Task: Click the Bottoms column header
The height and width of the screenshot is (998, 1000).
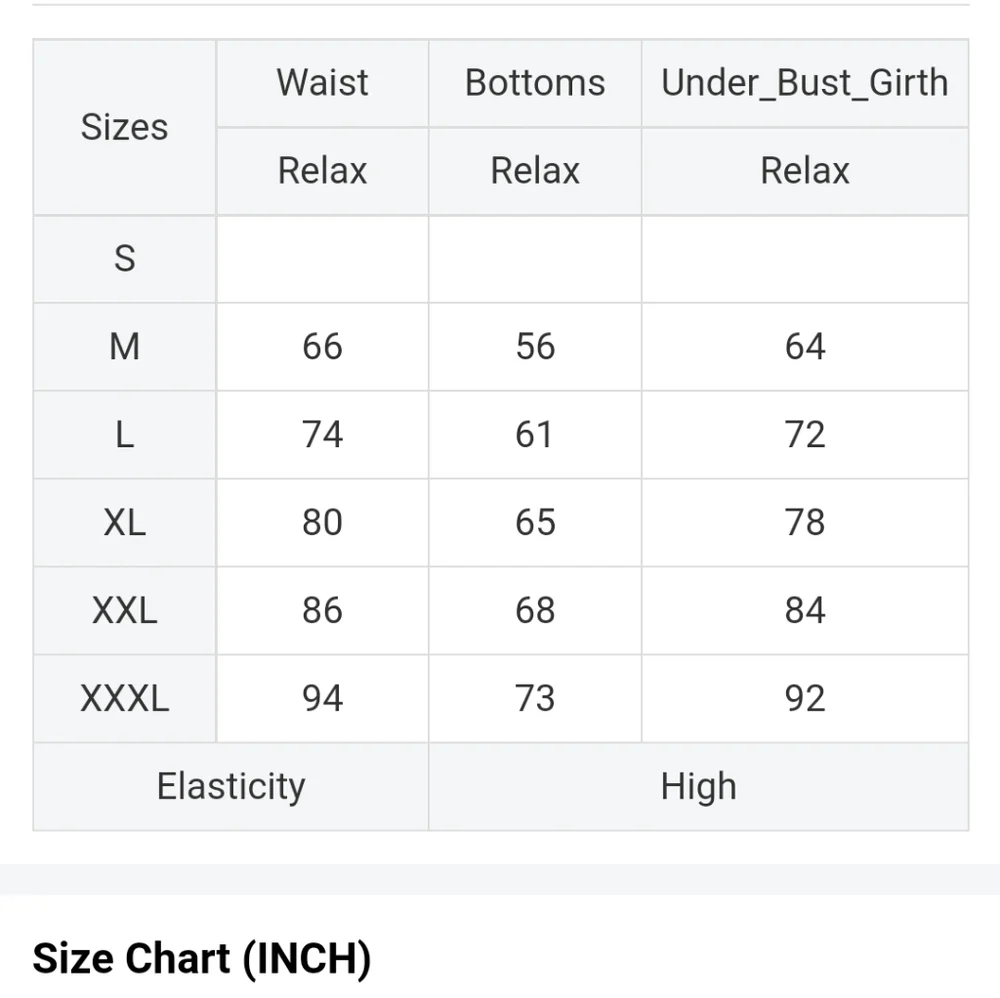Action: [x=535, y=82]
